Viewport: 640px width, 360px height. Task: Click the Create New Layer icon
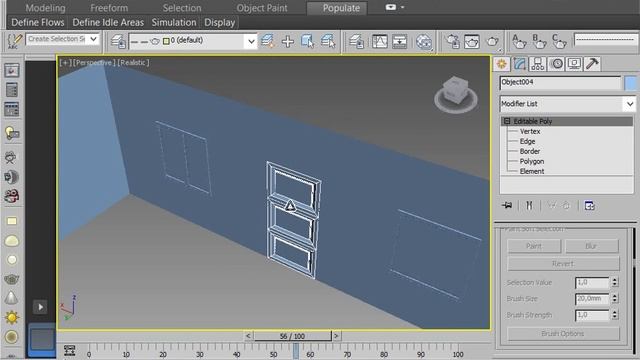point(267,41)
